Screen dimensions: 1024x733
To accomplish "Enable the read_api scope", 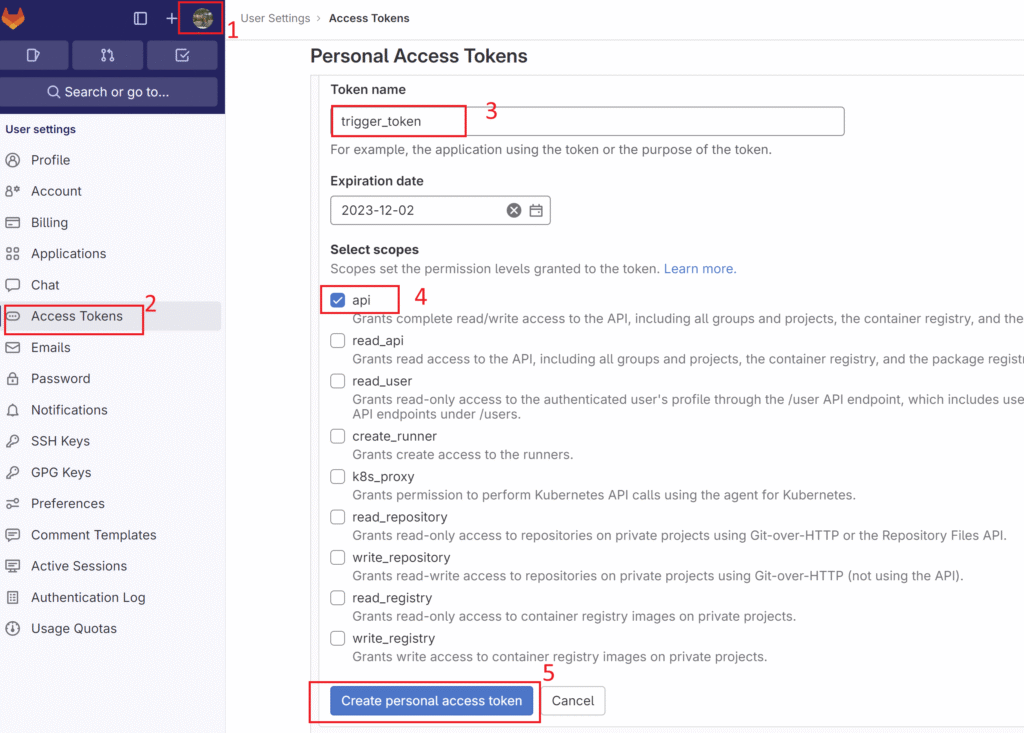I will (x=337, y=340).
